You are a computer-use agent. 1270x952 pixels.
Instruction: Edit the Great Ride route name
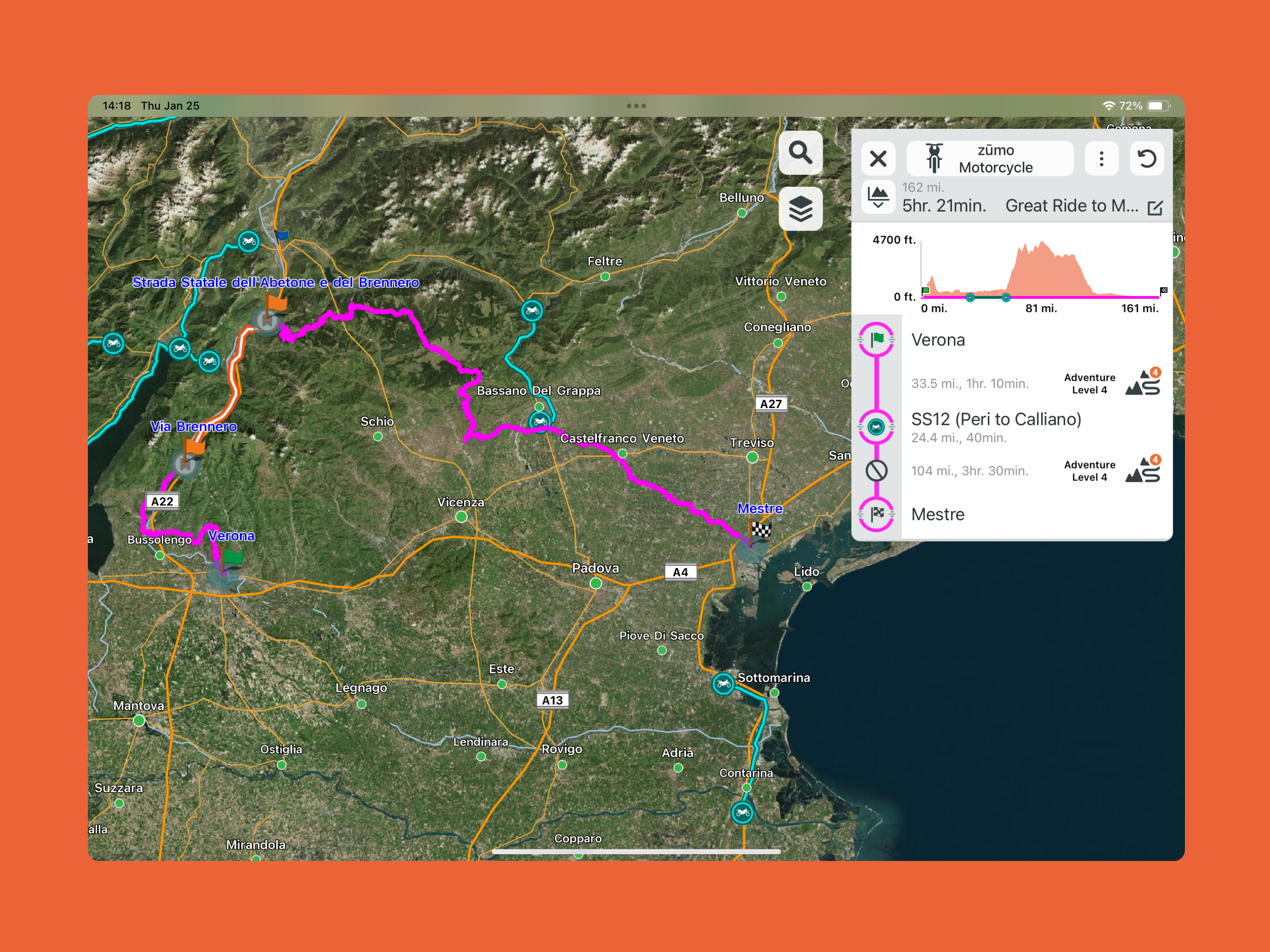pyautogui.click(x=1155, y=207)
